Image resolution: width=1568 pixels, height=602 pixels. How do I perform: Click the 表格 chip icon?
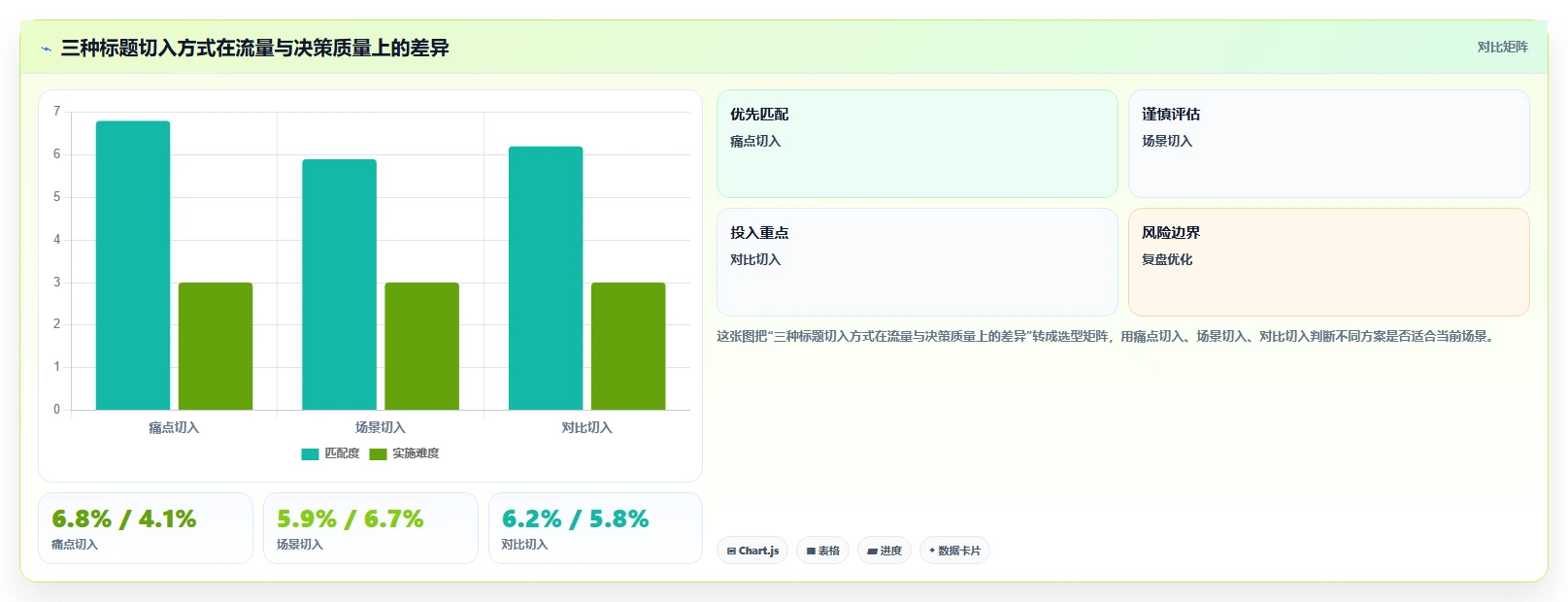point(811,552)
